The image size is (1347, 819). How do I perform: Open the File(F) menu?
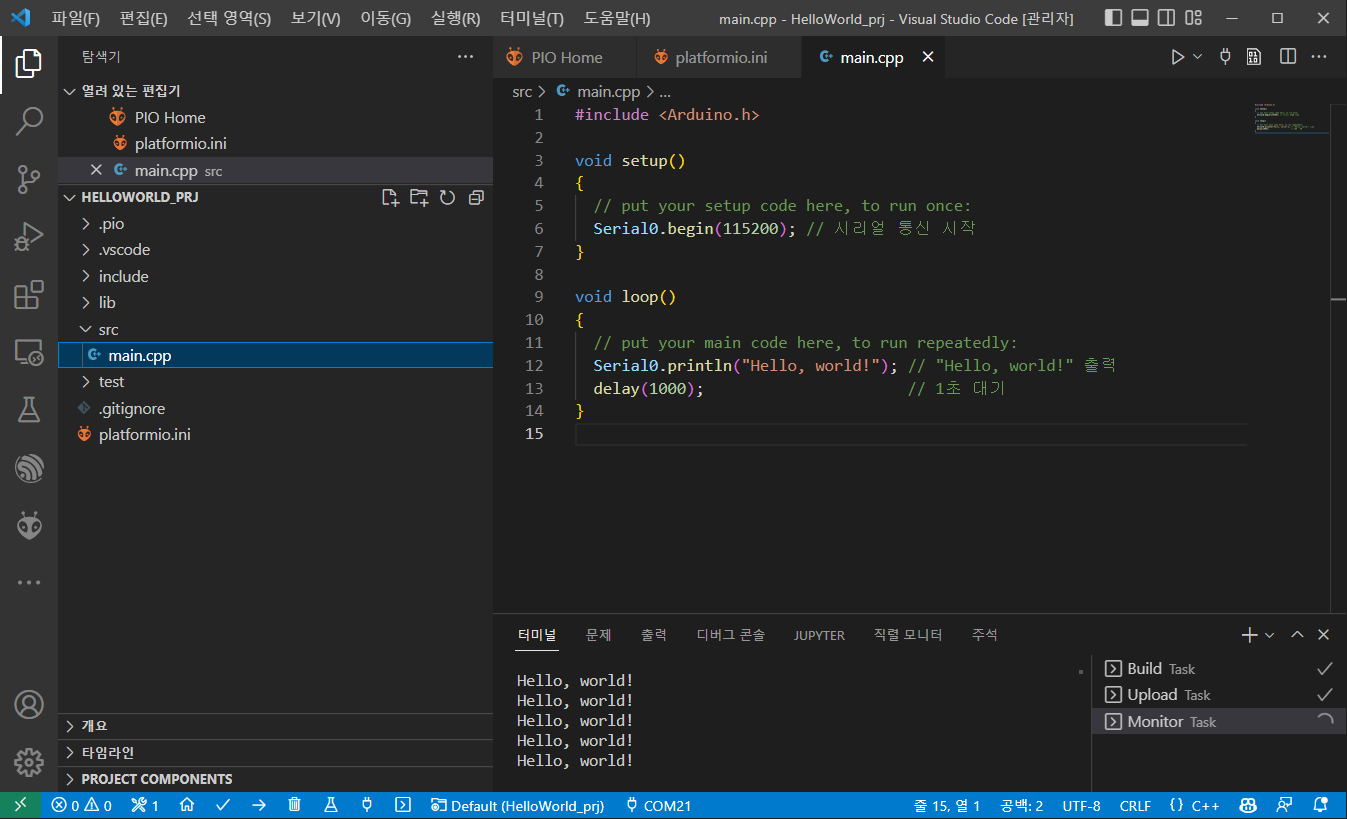coord(76,18)
